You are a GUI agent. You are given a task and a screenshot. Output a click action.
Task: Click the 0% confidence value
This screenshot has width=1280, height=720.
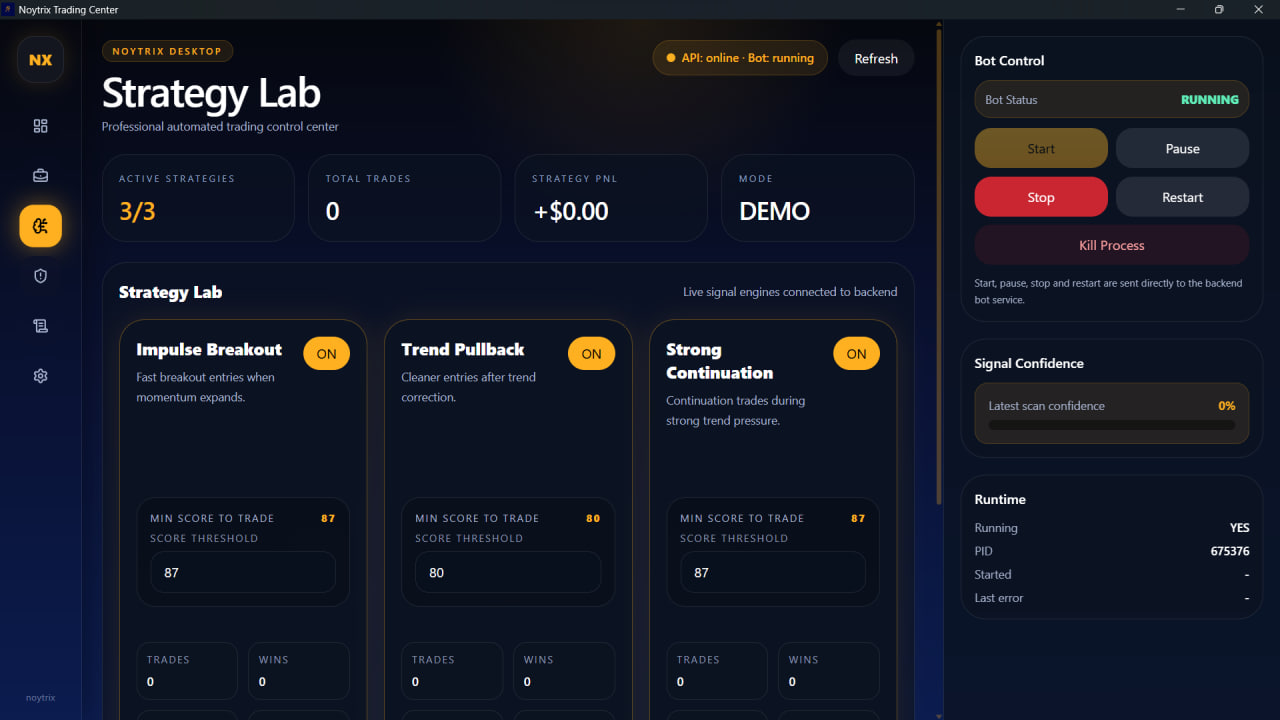1226,406
